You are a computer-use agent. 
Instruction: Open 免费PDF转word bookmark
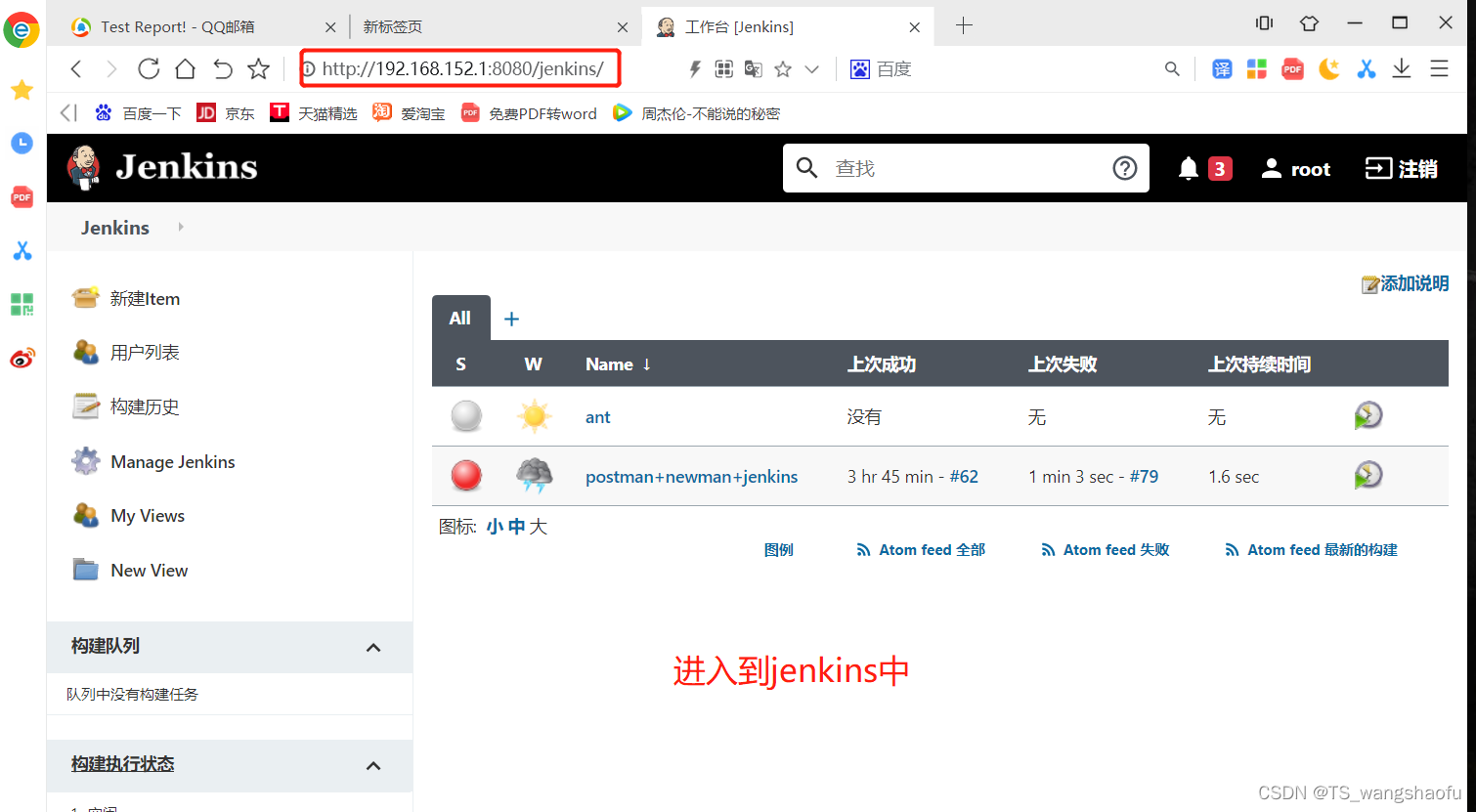click(x=529, y=113)
